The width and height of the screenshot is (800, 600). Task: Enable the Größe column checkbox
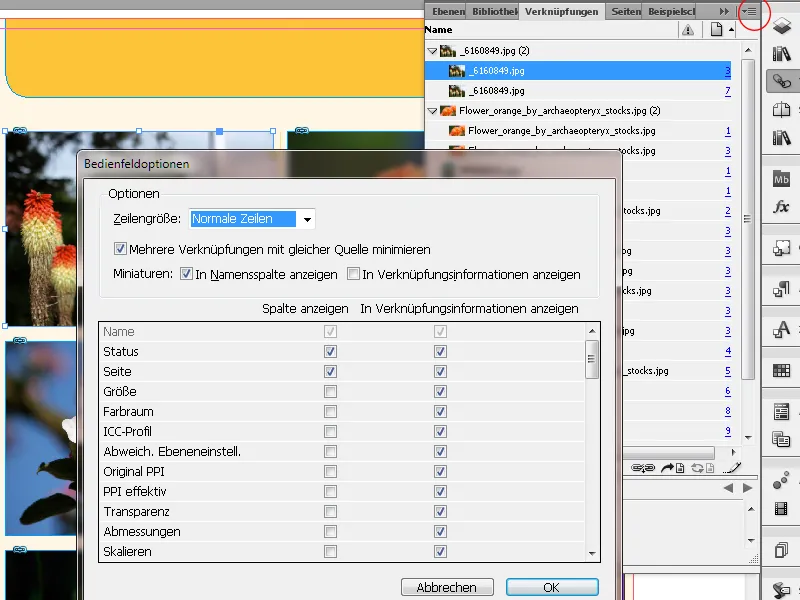[x=330, y=391]
